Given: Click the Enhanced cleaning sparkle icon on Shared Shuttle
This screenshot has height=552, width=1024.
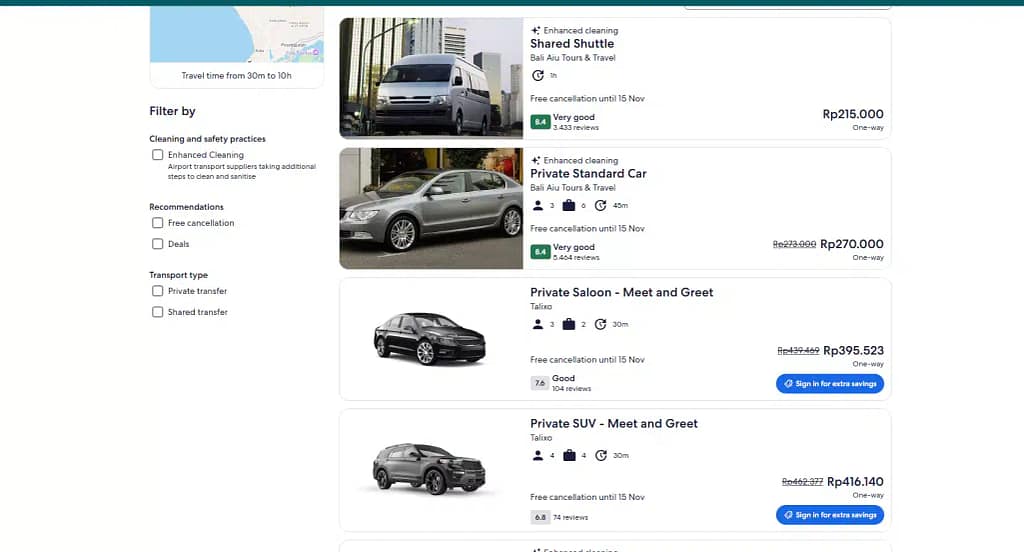Looking at the screenshot, I should pyautogui.click(x=536, y=31).
